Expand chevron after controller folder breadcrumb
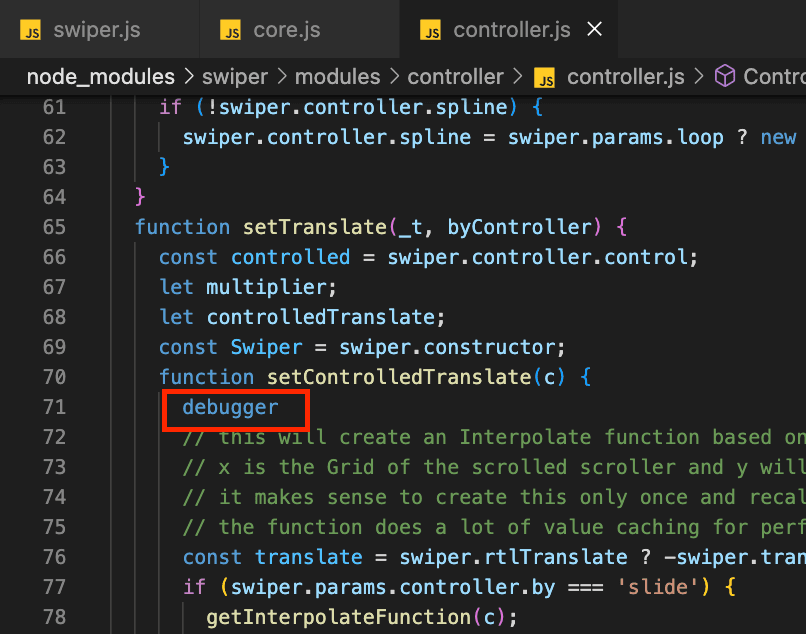This screenshot has height=634, width=806. tap(517, 77)
